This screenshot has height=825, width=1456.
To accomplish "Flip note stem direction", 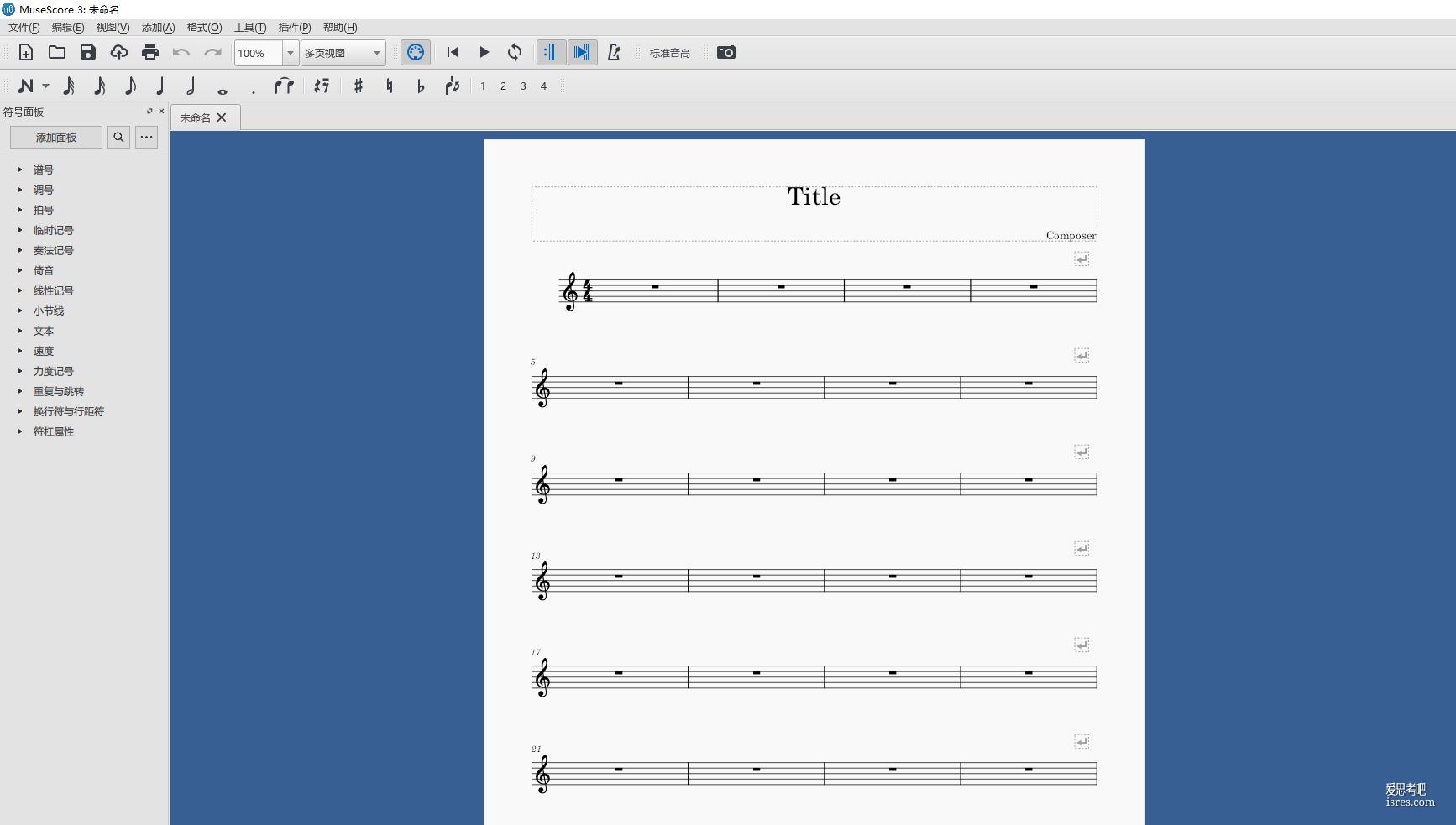I will pos(453,86).
